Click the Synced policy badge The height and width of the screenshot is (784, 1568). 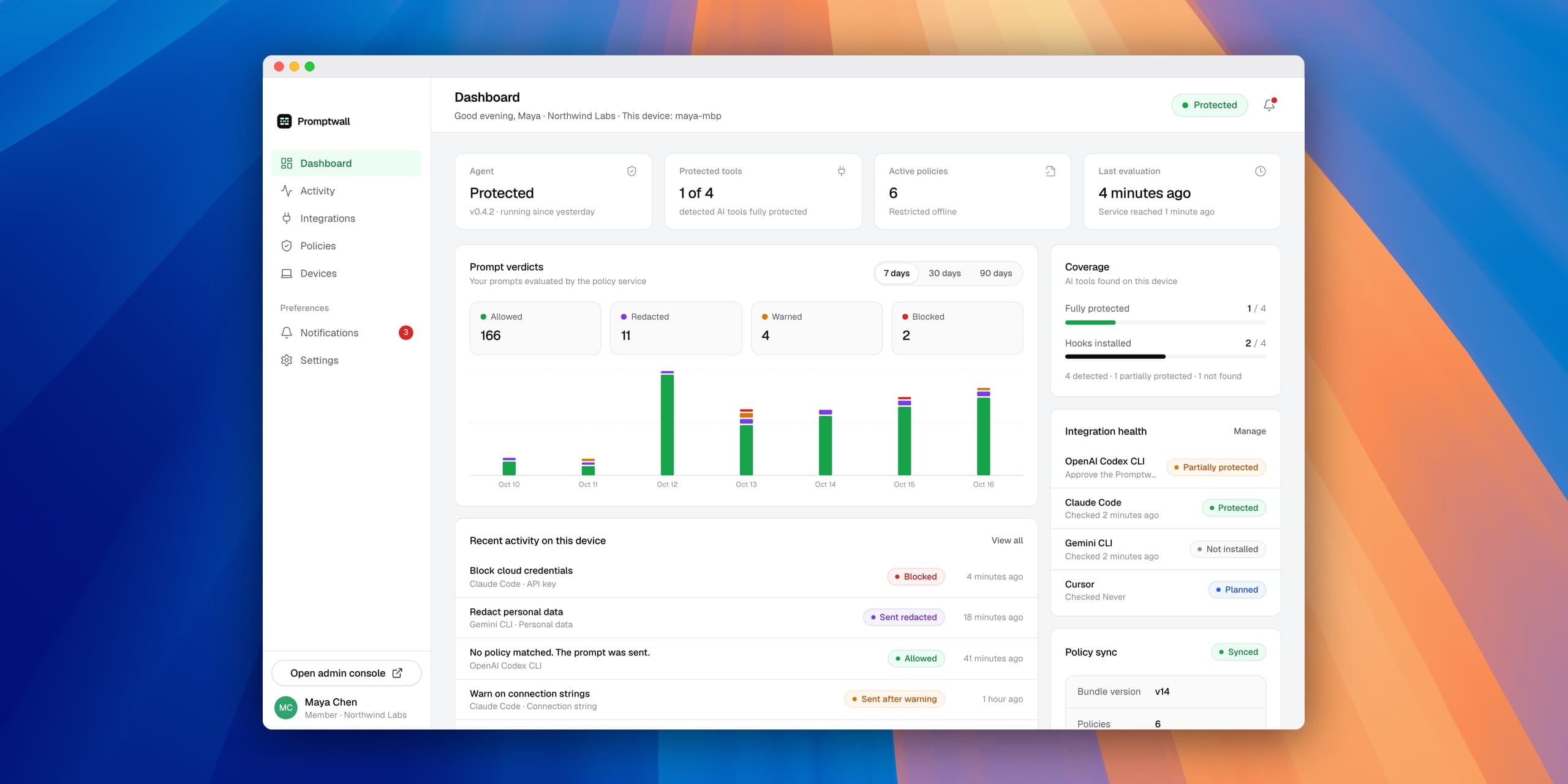tap(1238, 652)
